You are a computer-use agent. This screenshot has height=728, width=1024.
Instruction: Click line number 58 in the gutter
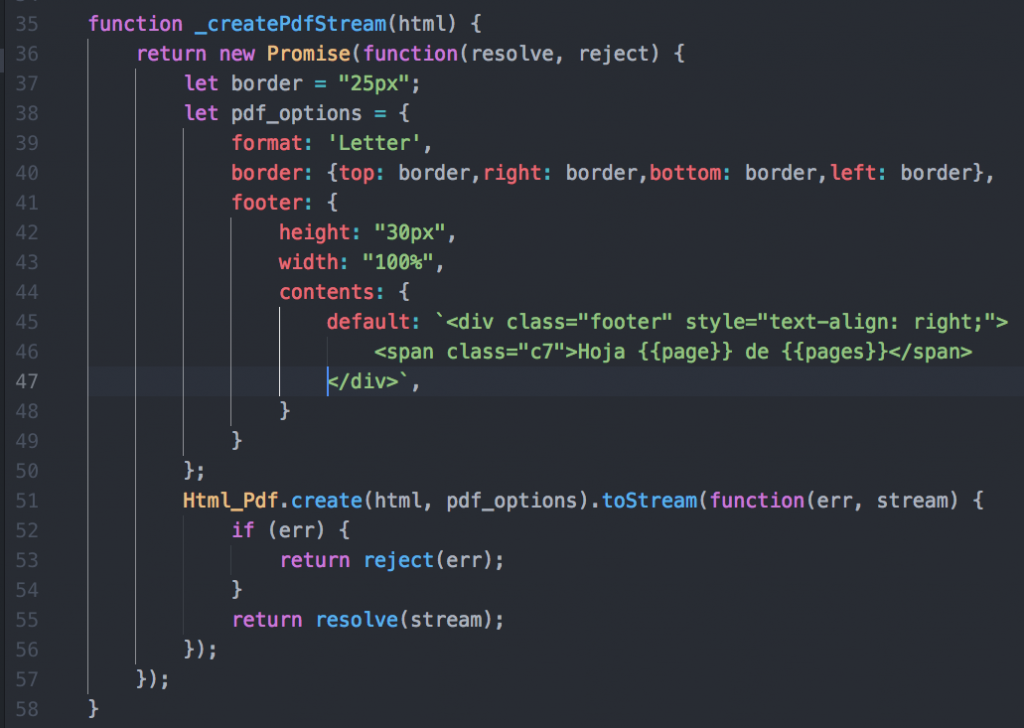[x=27, y=709]
